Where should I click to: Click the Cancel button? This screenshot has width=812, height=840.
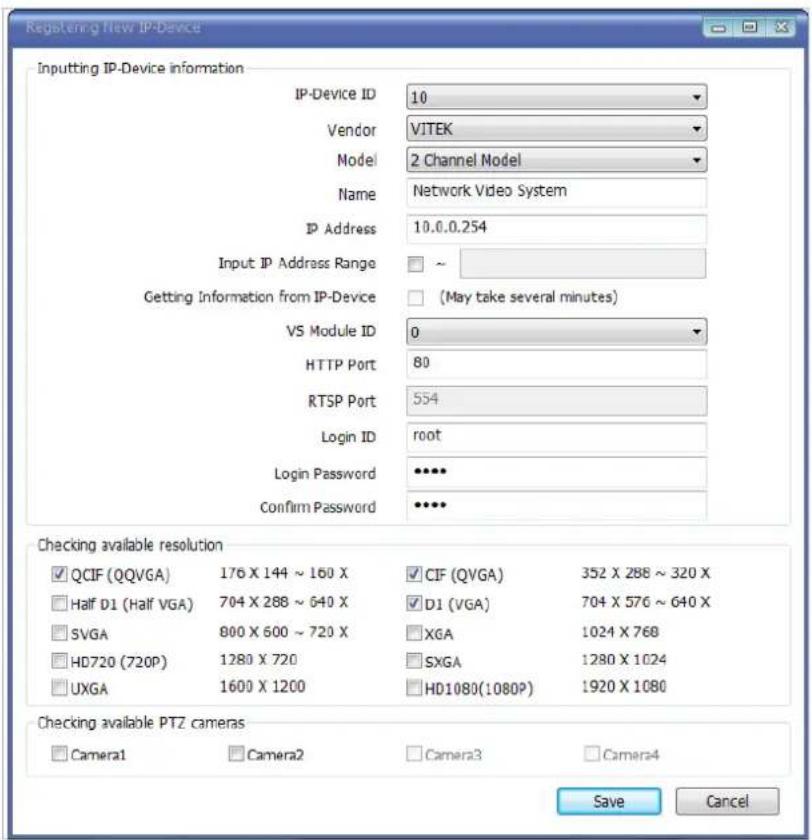click(x=727, y=801)
